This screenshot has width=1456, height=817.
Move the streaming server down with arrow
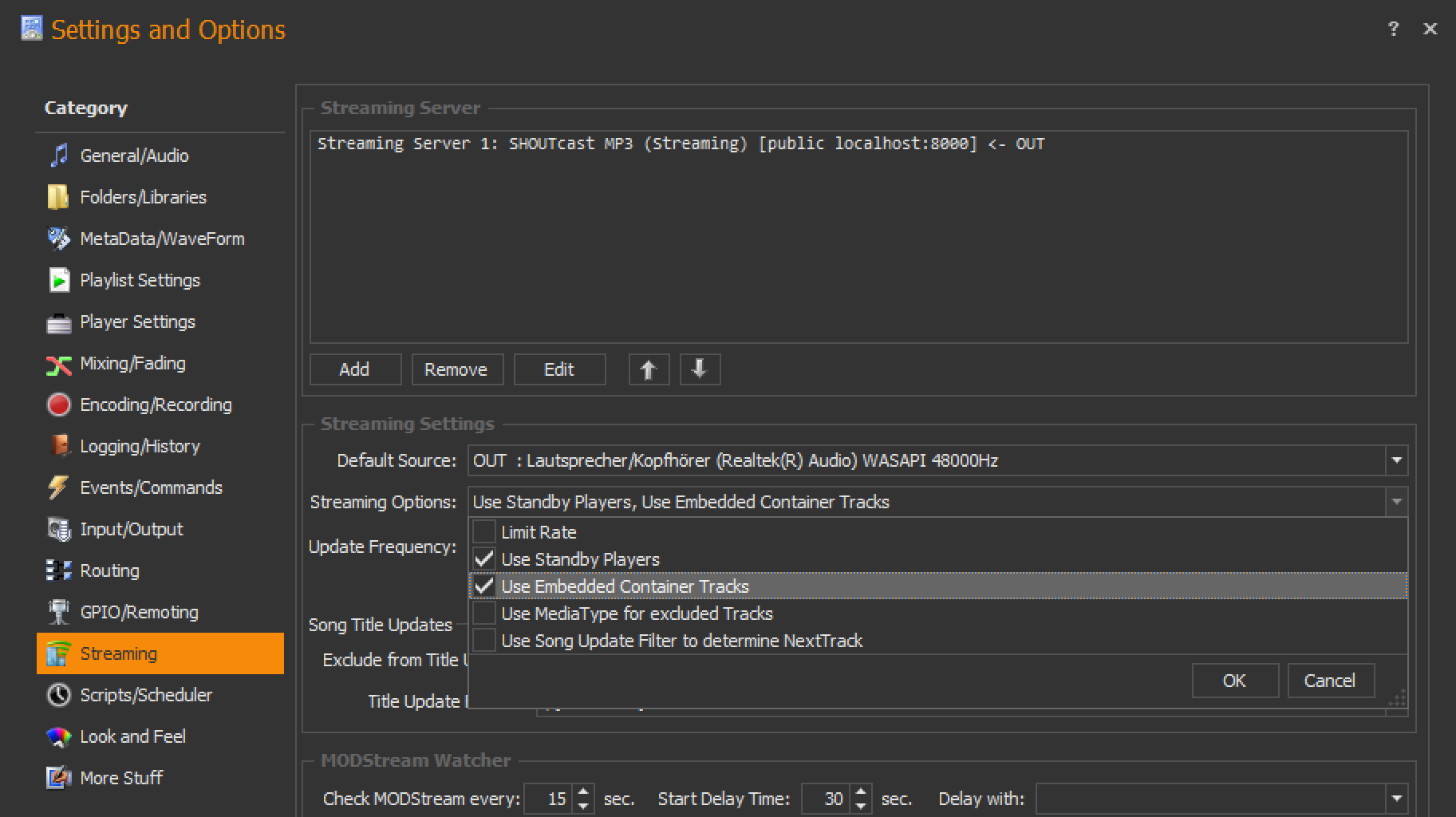pyautogui.click(x=699, y=369)
